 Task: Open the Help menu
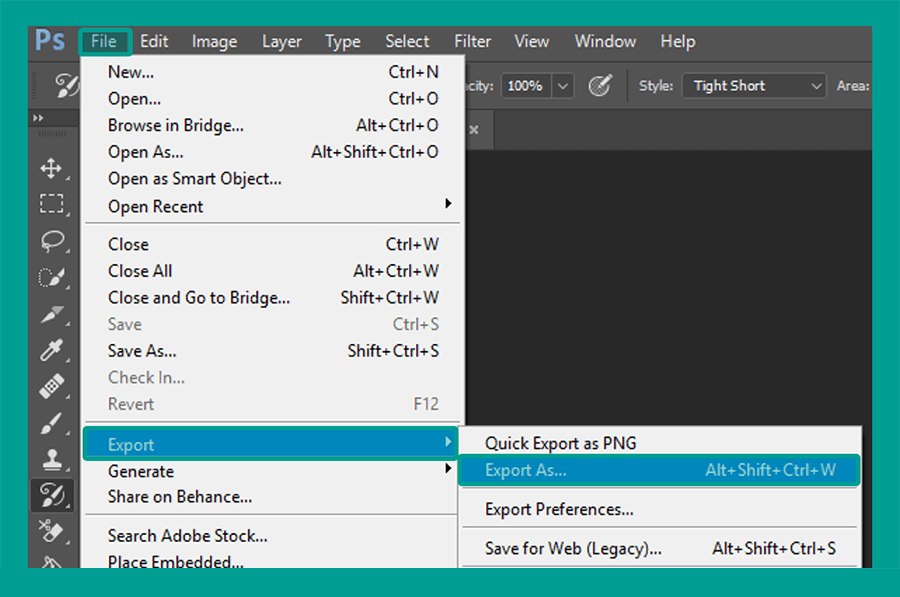coord(677,41)
